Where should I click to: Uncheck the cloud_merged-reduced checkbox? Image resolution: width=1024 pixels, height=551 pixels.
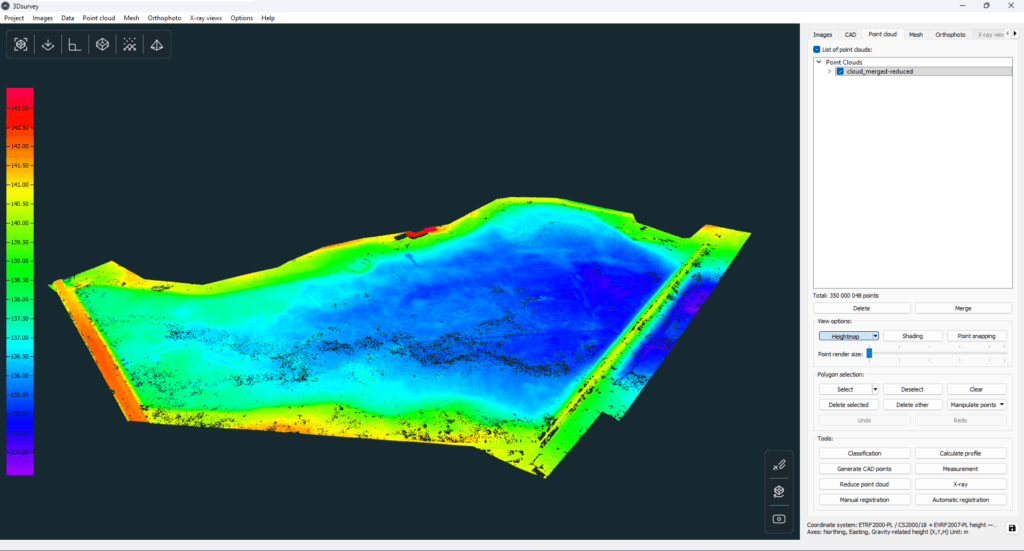coord(840,71)
